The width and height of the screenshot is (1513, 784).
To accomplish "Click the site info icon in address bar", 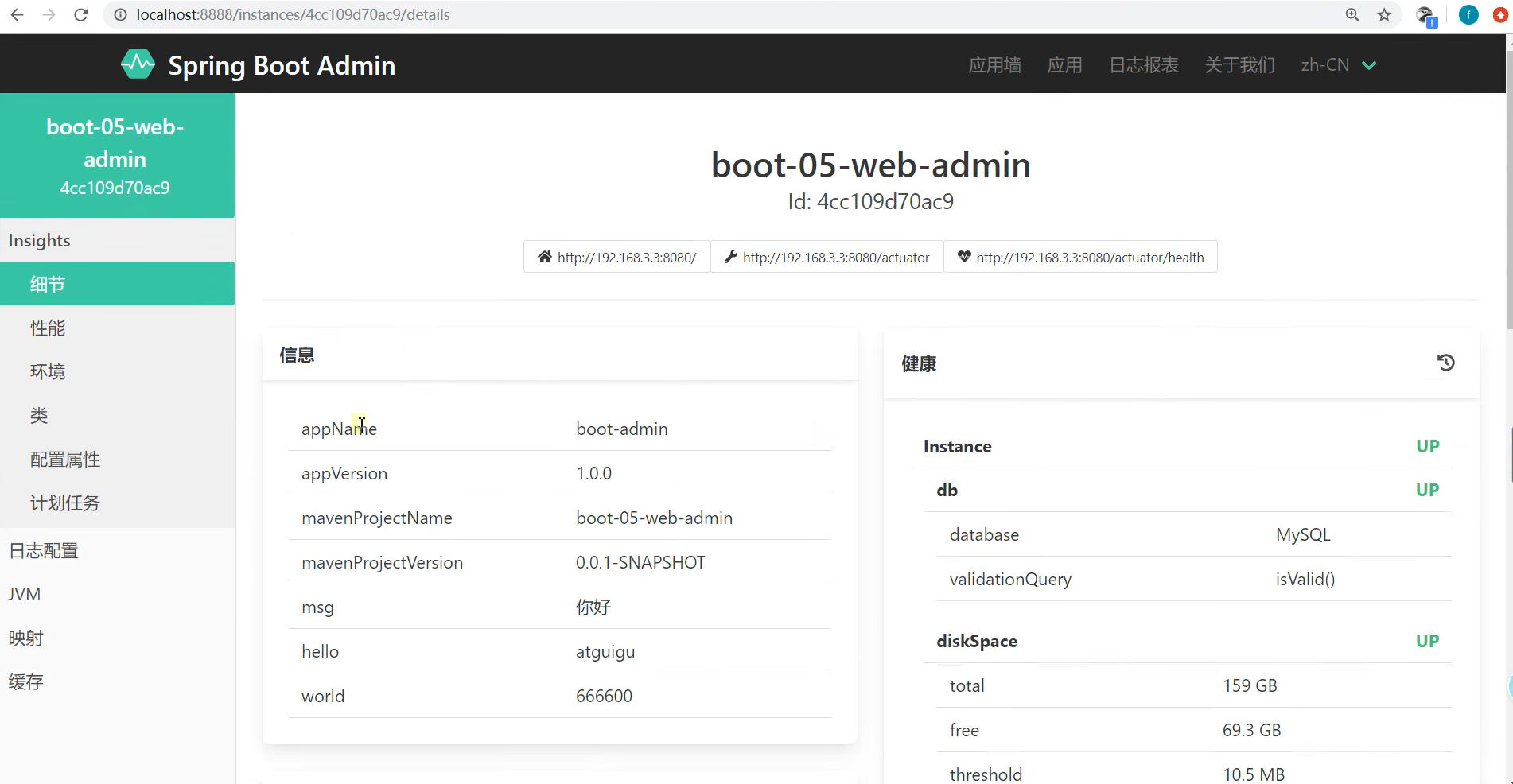I will 120,14.
